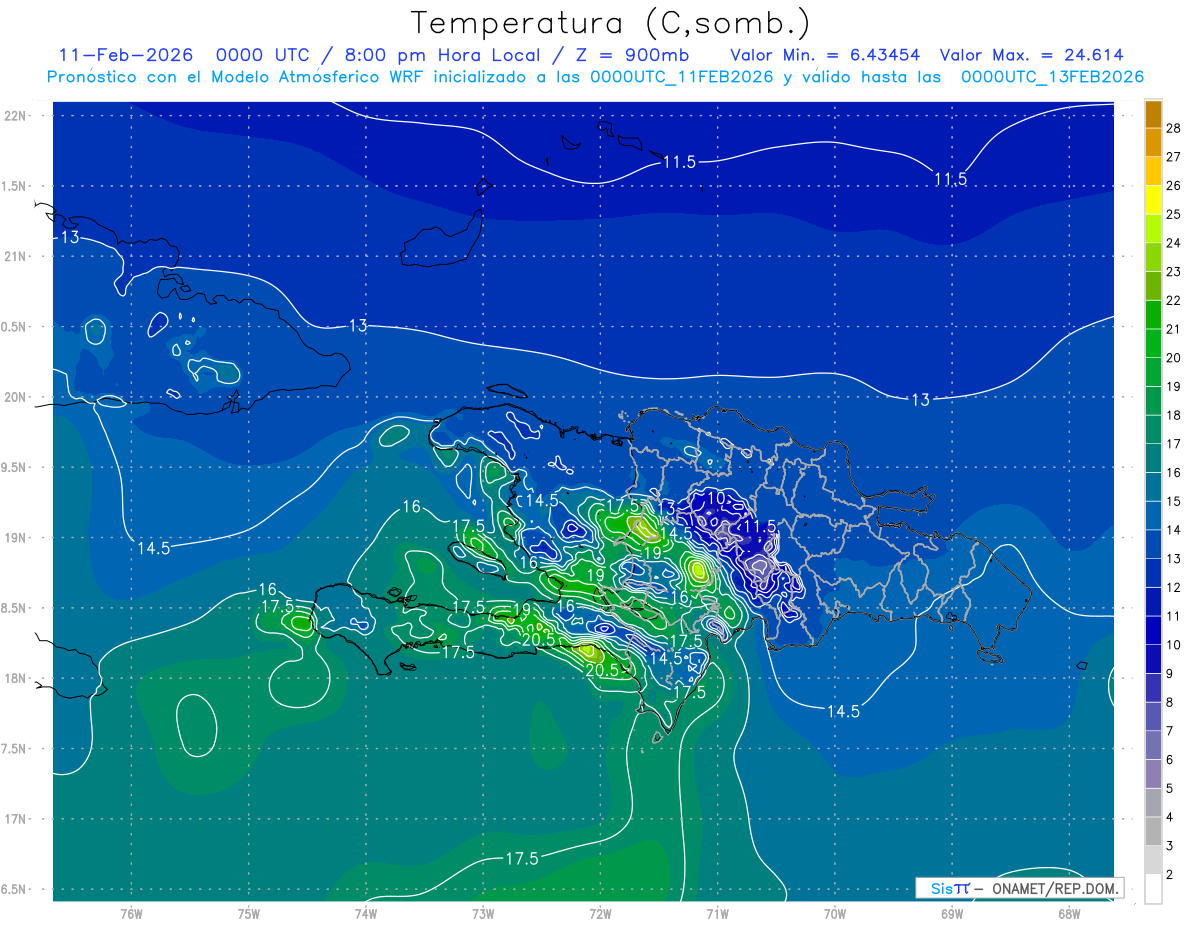Click the 20N latitude axis label
Viewport: 1200px width, 927px height.
coord(16,398)
